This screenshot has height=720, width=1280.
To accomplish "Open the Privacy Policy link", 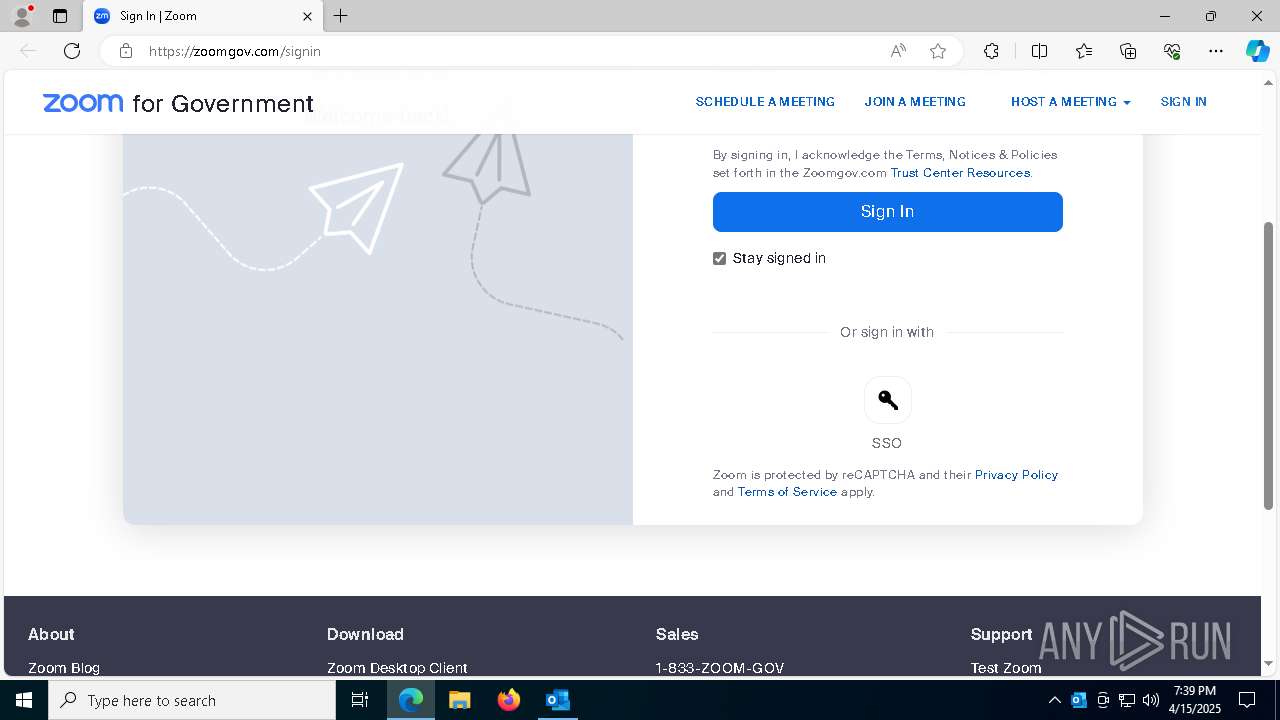I will pos(1016,475).
